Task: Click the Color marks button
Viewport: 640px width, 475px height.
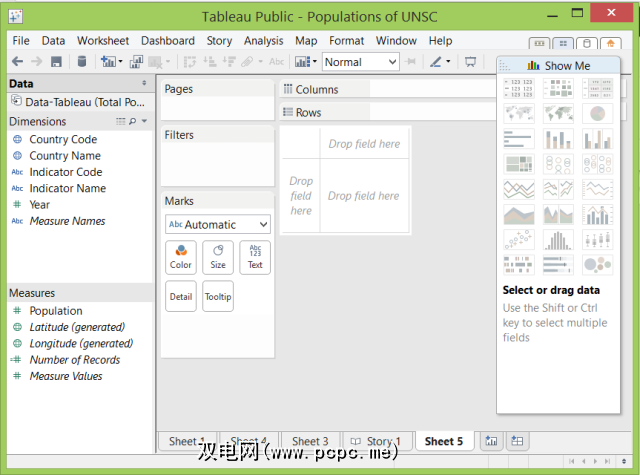Action: [x=181, y=257]
